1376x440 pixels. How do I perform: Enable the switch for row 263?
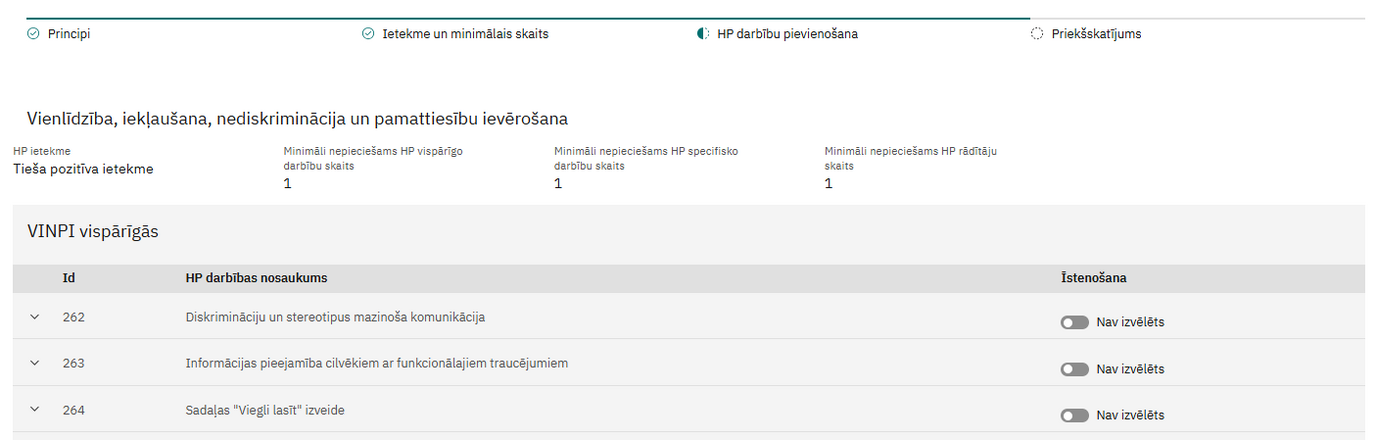coord(1075,369)
